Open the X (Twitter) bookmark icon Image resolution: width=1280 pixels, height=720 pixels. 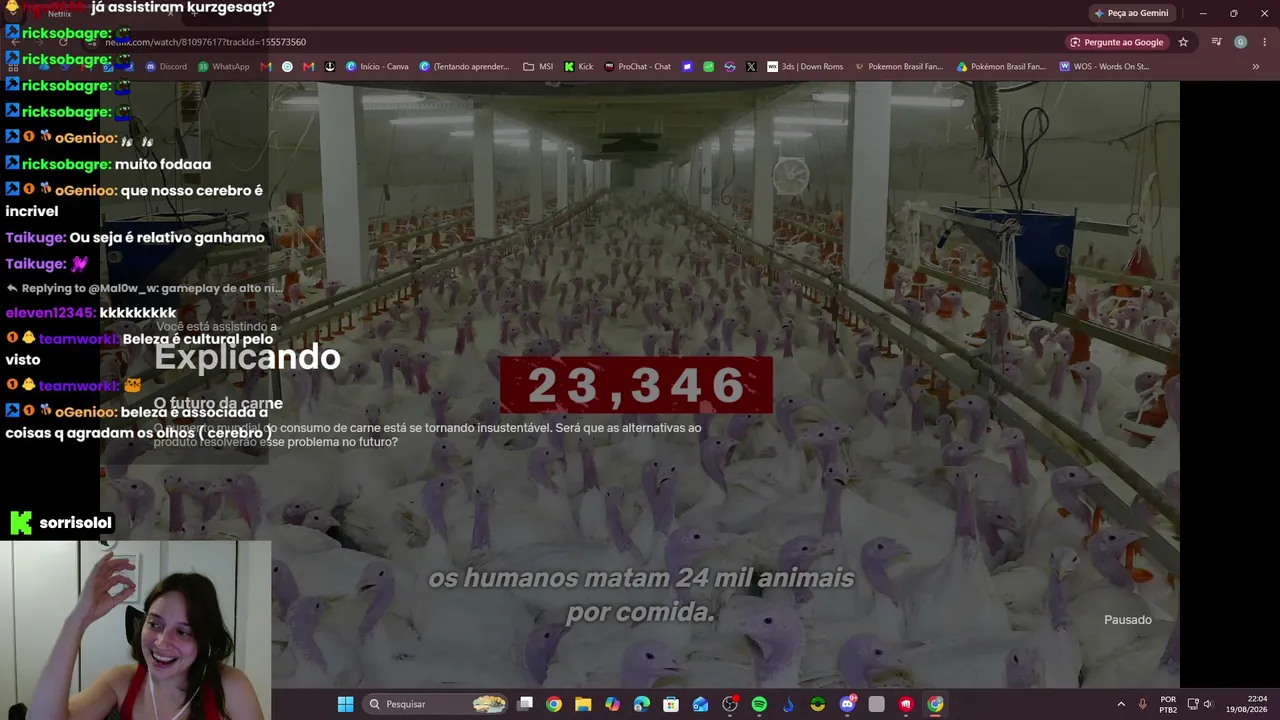pos(751,67)
